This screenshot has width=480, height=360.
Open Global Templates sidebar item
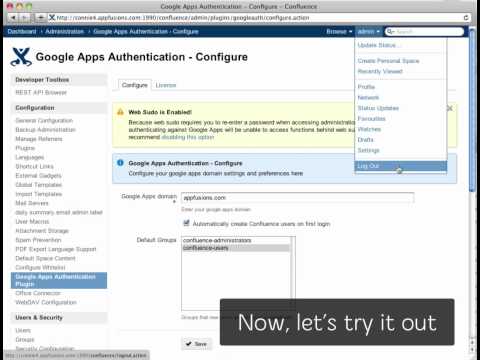(38, 185)
